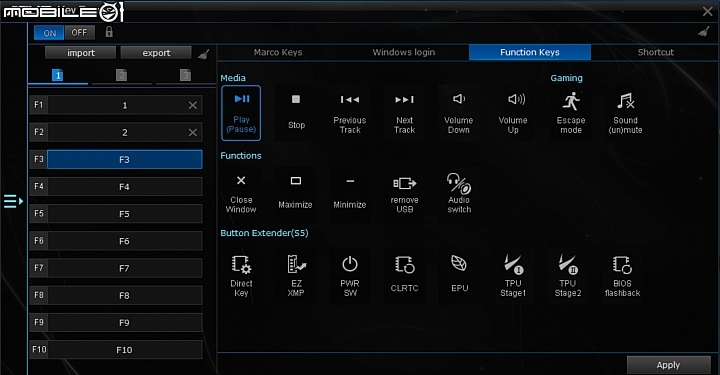720x375 pixels.
Task: Select the F4 key row
Action: click(x=116, y=187)
